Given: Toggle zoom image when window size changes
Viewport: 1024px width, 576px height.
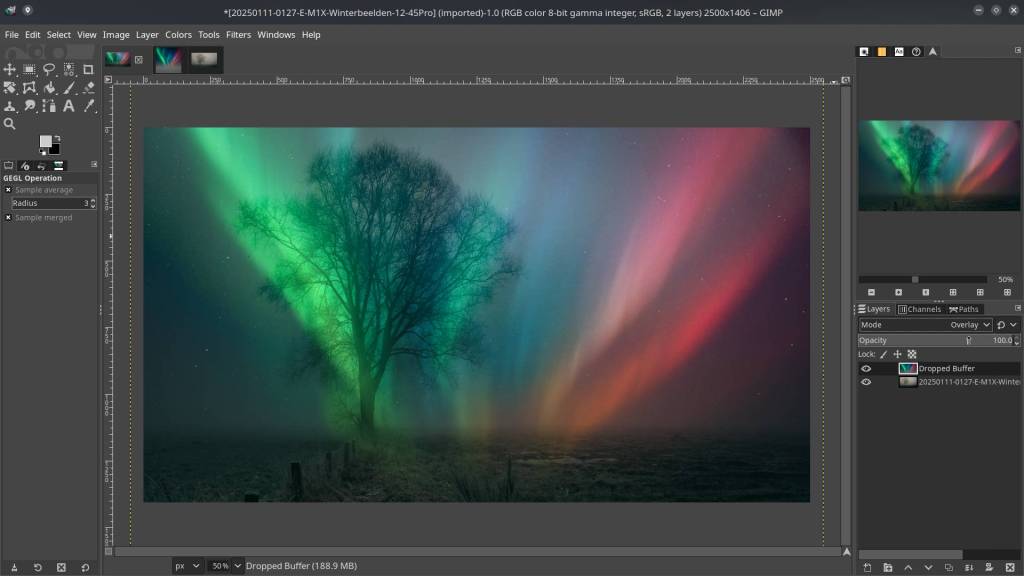Looking at the screenshot, I should click(x=846, y=80).
